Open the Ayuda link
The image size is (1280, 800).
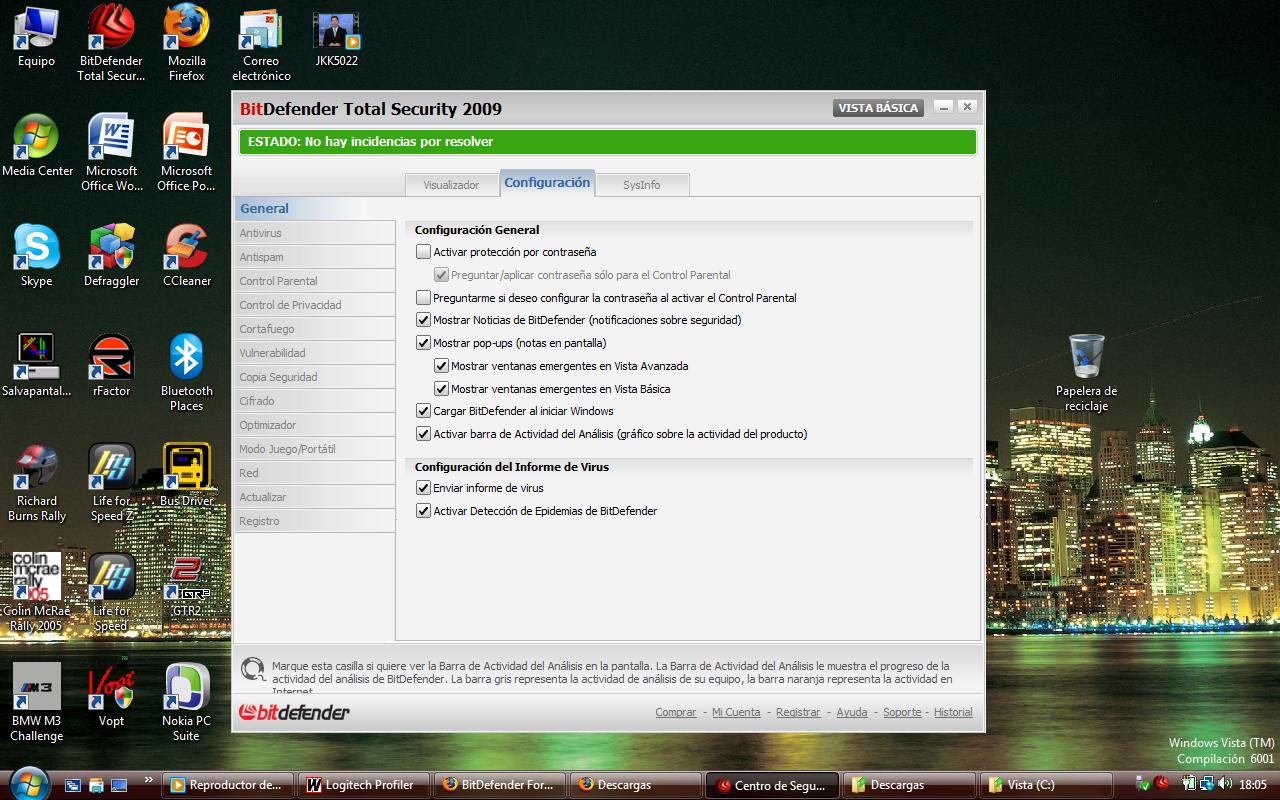point(852,712)
